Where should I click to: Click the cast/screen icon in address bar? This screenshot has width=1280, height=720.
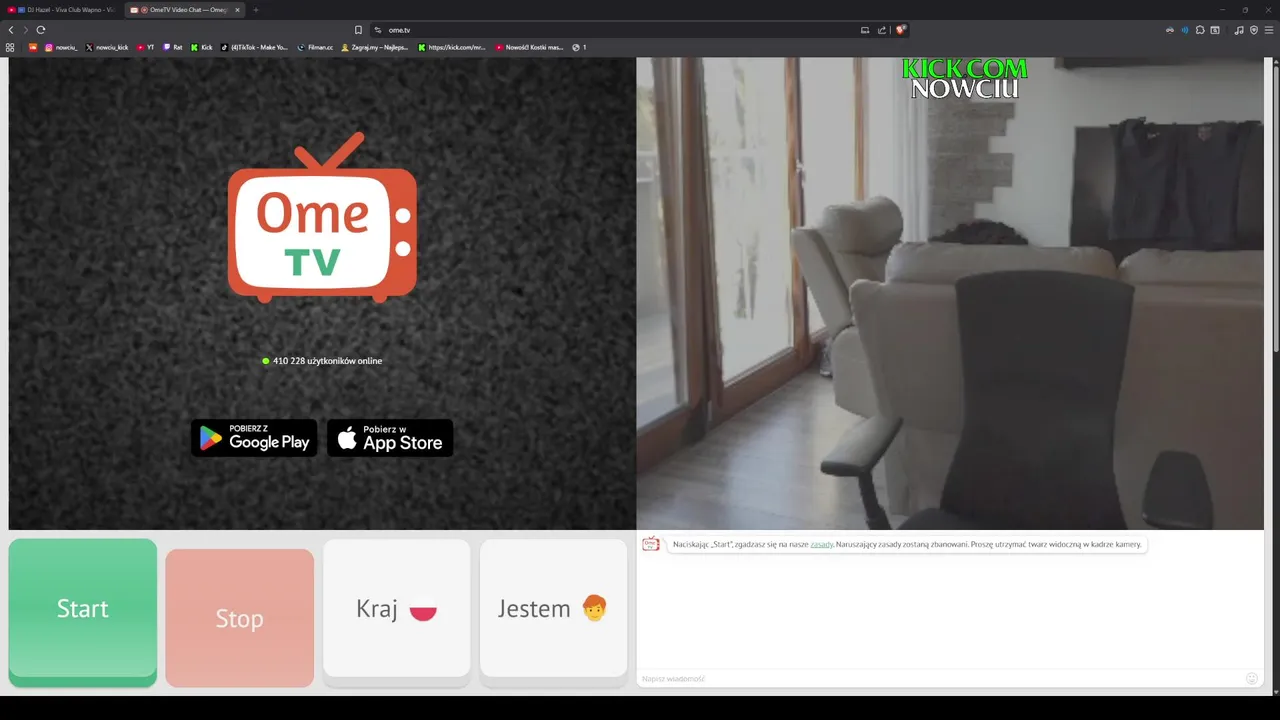tap(865, 30)
